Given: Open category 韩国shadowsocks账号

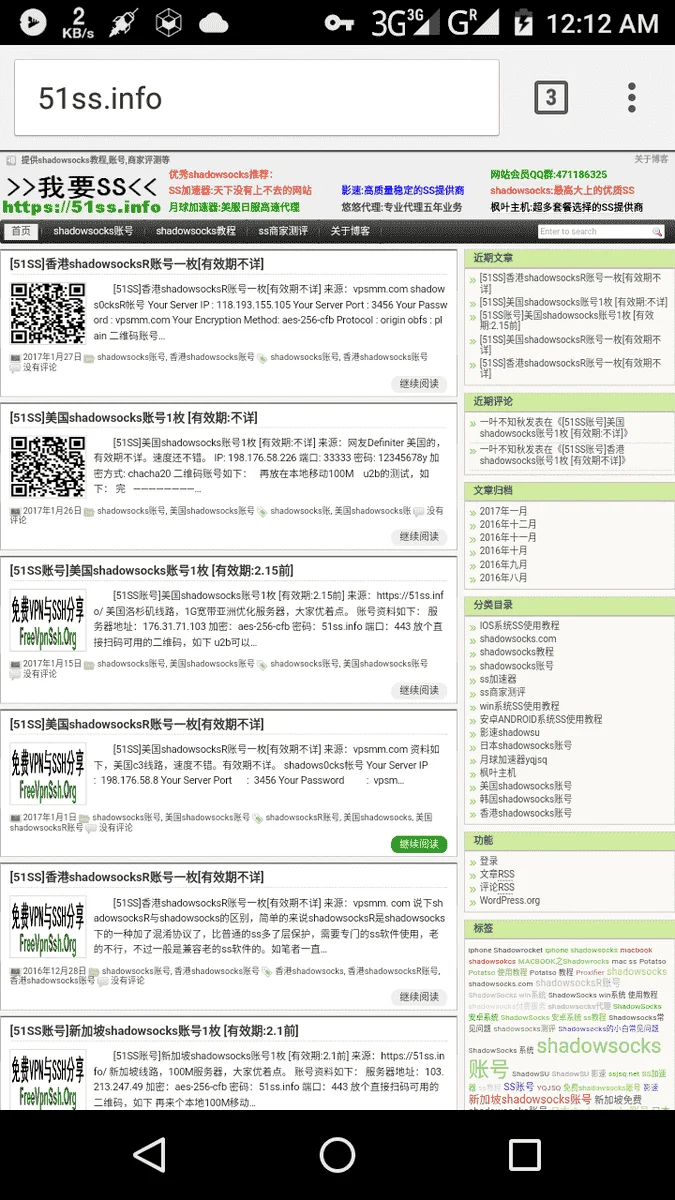Looking at the screenshot, I should 525,799.
